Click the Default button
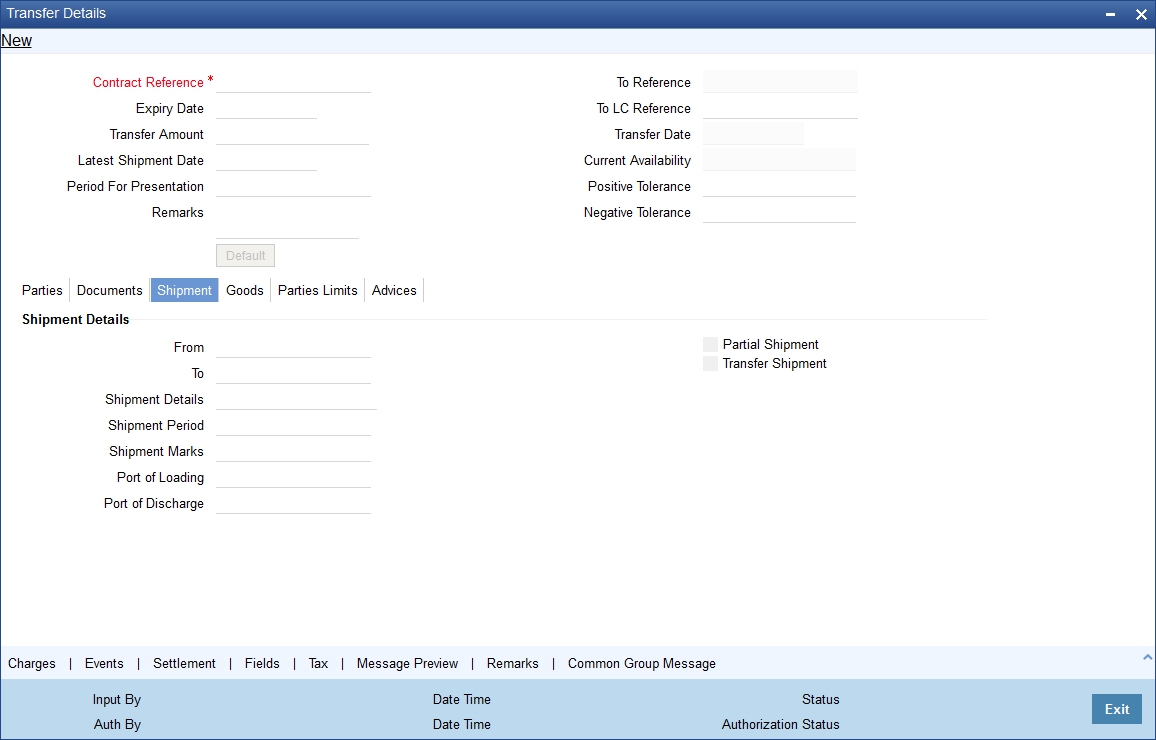1156x740 pixels. (x=246, y=256)
